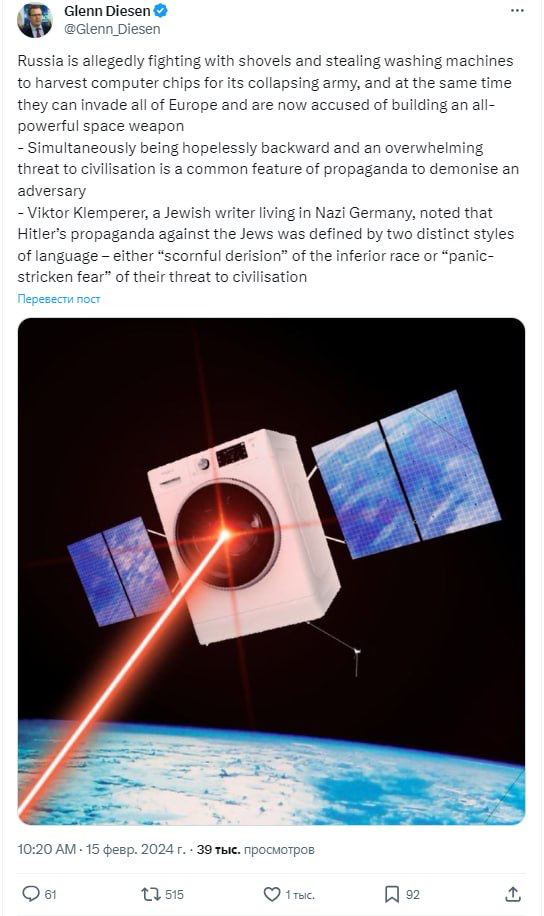
Task: Click the bookmark count 92
Action: [x=413, y=894]
